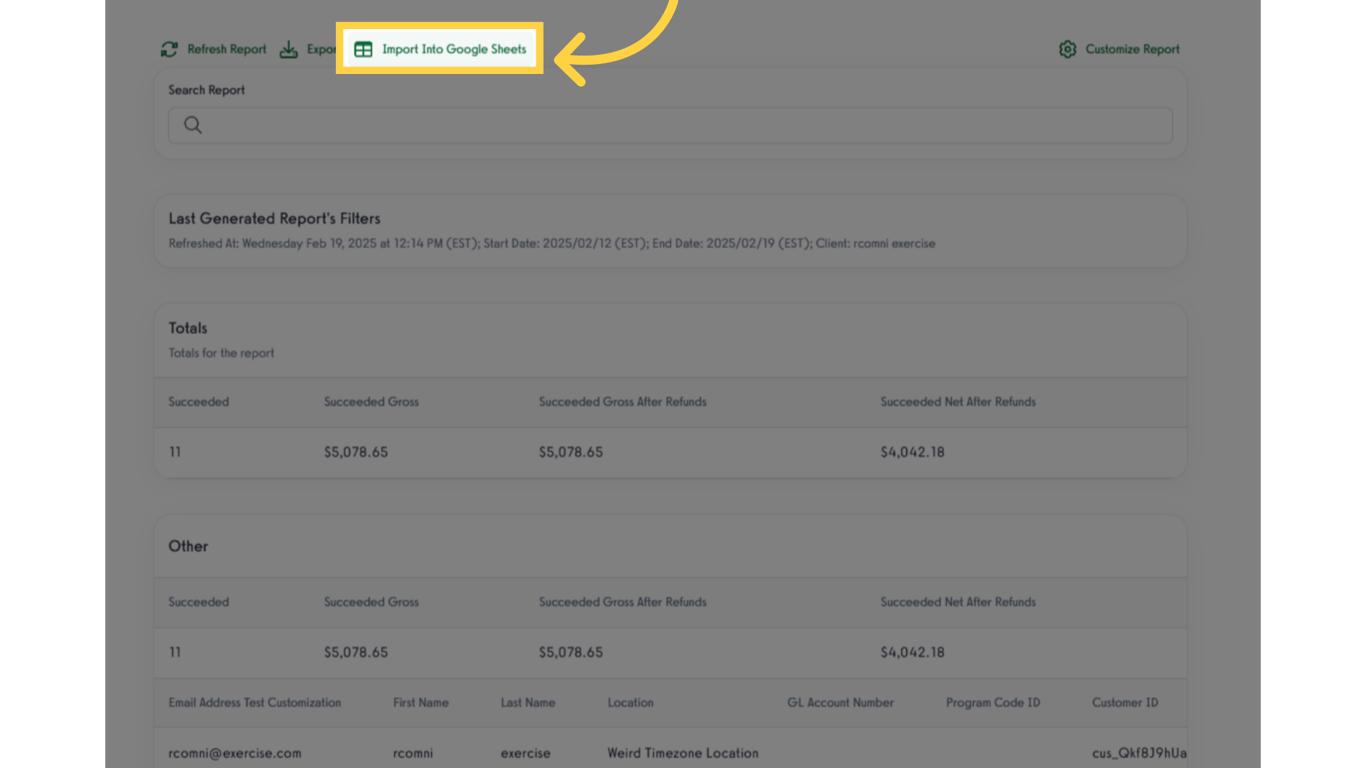Select the Totals section header
1366x768 pixels.
pyautogui.click(x=186, y=327)
